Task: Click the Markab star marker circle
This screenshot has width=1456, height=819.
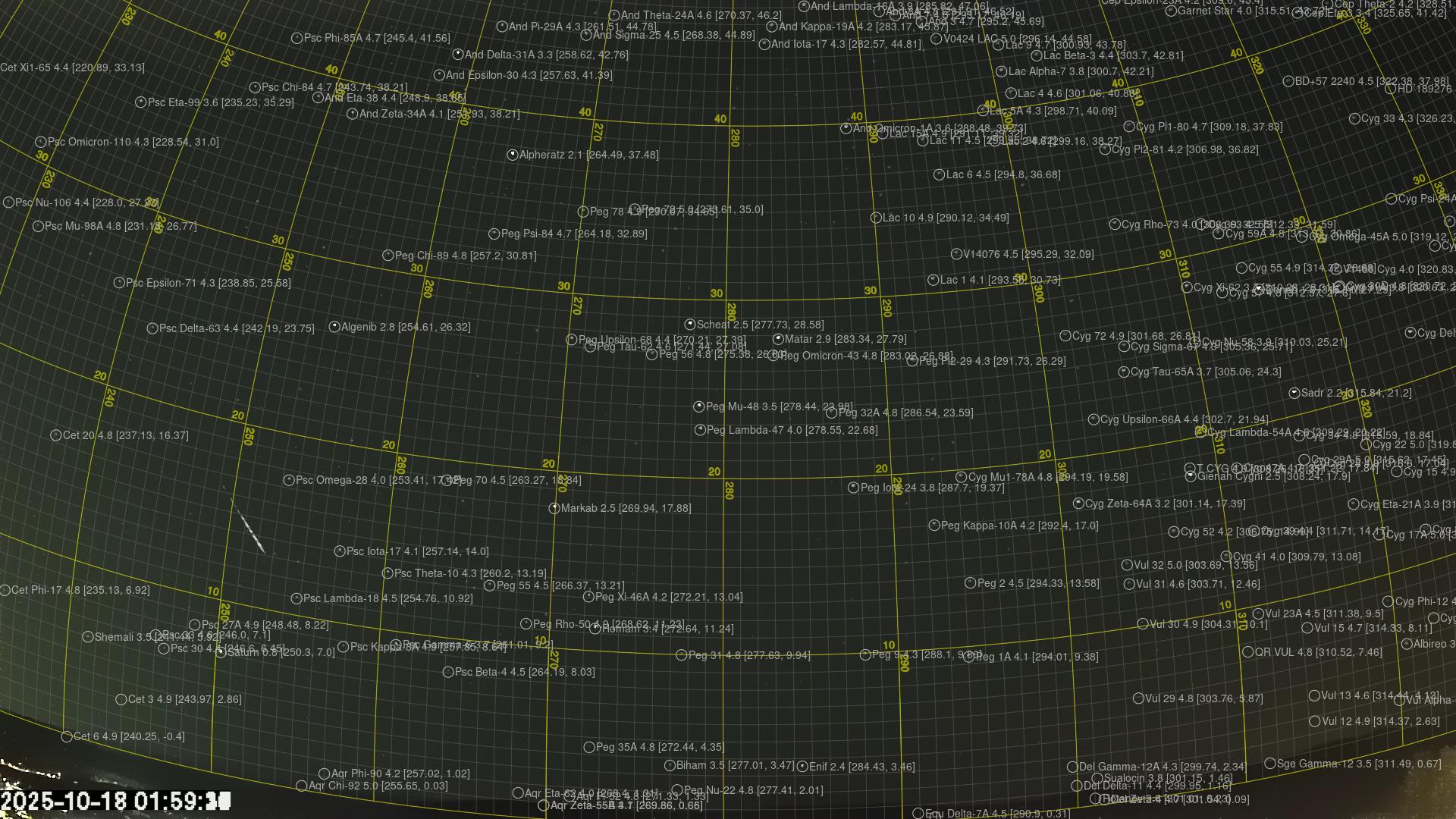Action: 554,508
